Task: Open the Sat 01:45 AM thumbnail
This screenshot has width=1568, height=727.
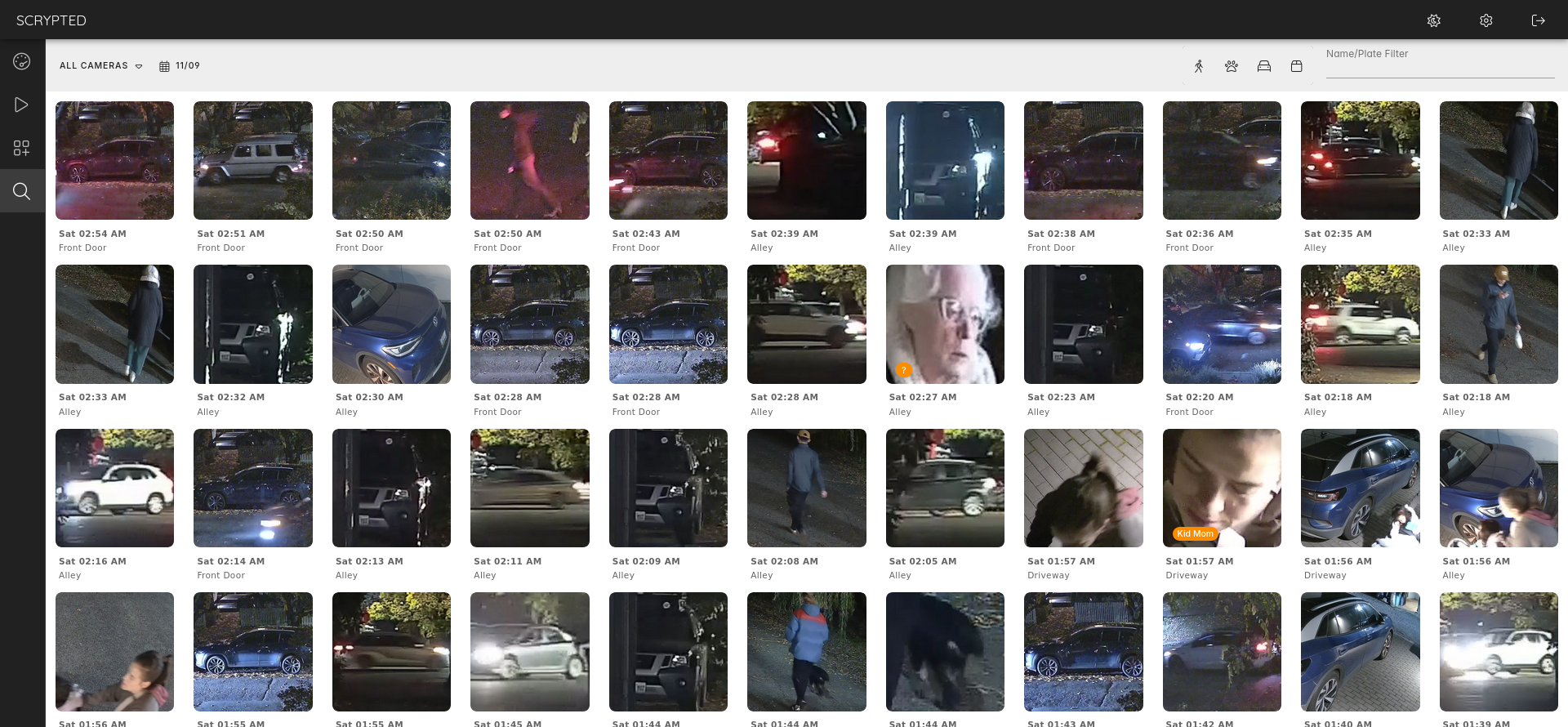Action: [530, 652]
